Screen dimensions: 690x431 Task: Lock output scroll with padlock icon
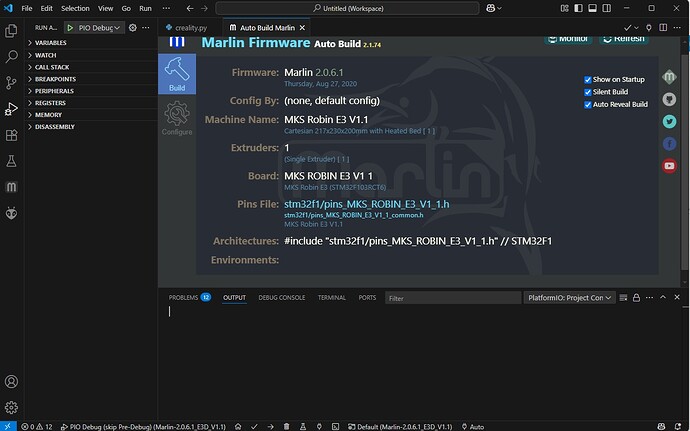click(x=636, y=298)
